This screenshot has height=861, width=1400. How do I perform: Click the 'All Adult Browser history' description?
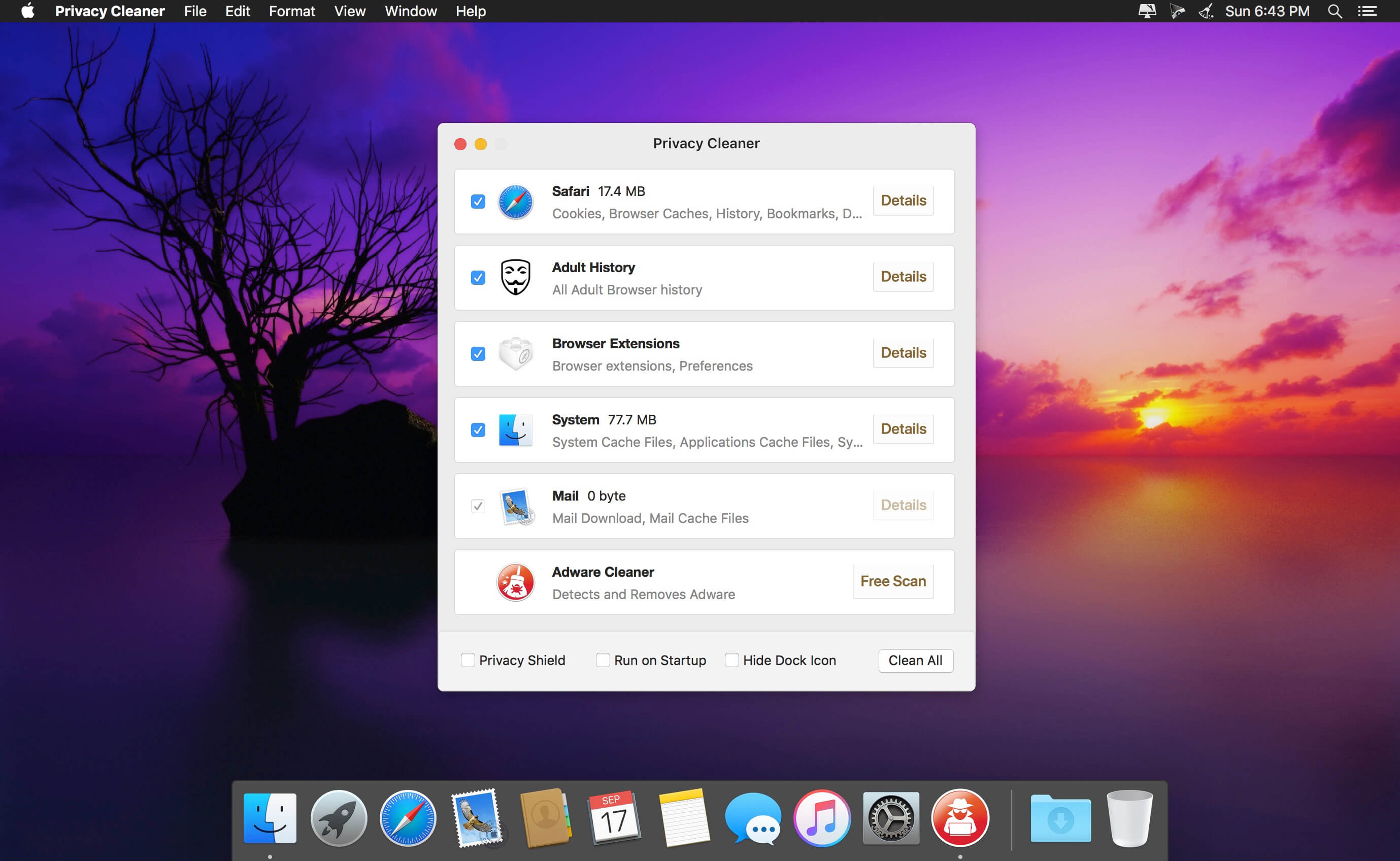627,290
